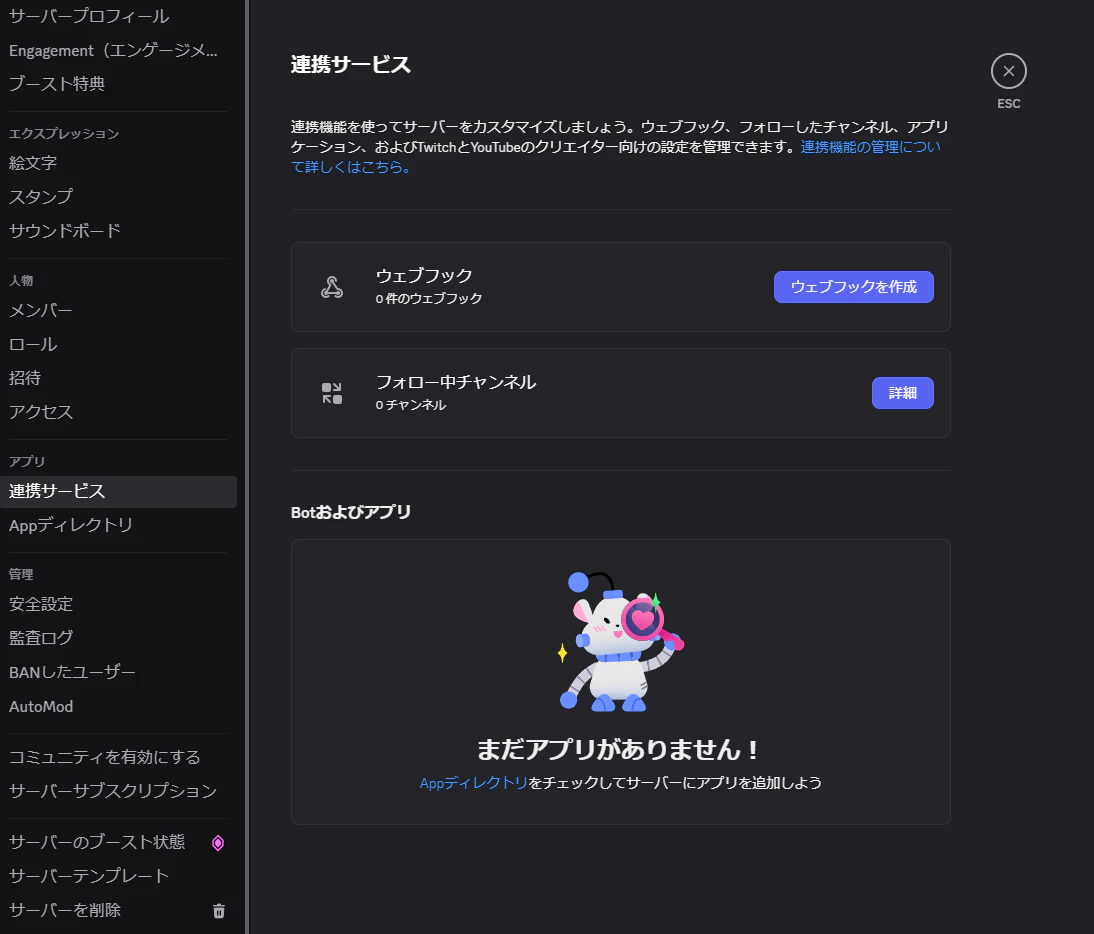1094x934 pixels.
Task: Click the 人物 section label
Action: [x=21, y=280]
